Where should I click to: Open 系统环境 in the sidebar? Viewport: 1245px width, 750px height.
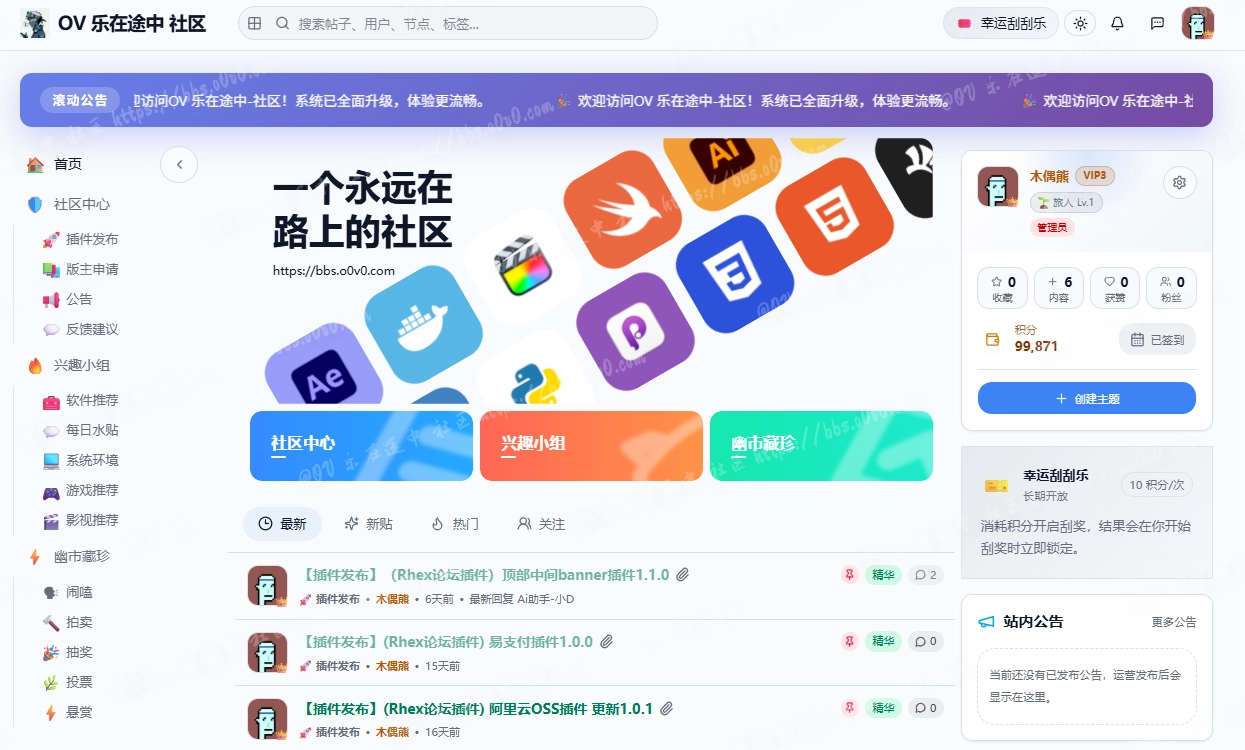coord(81,460)
